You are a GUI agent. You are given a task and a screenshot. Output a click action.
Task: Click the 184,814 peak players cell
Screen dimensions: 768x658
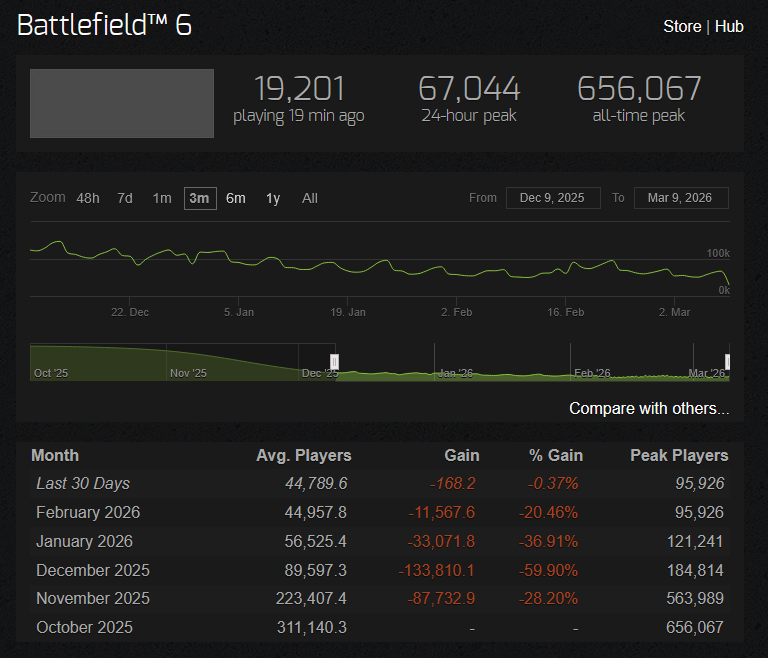click(x=695, y=570)
